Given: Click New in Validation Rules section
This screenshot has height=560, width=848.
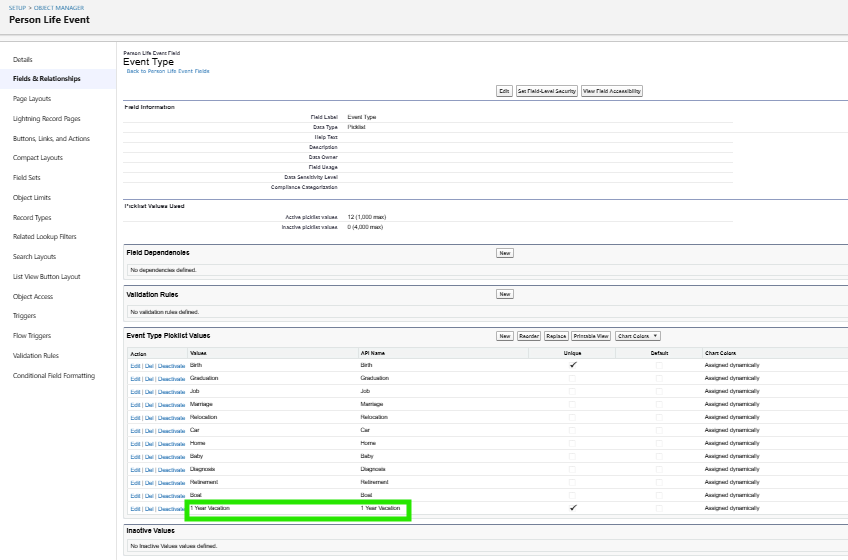Looking at the screenshot, I should coord(505,294).
